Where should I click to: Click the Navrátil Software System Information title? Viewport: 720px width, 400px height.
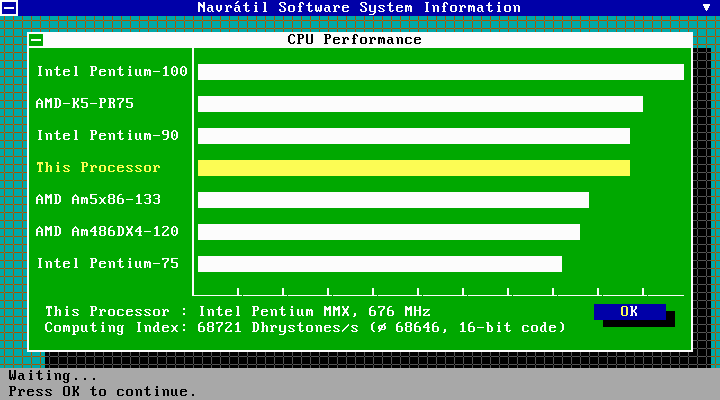coord(359,7)
